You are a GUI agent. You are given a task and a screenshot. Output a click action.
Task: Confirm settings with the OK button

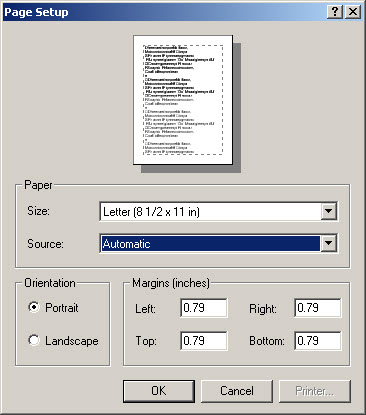pos(159,391)
